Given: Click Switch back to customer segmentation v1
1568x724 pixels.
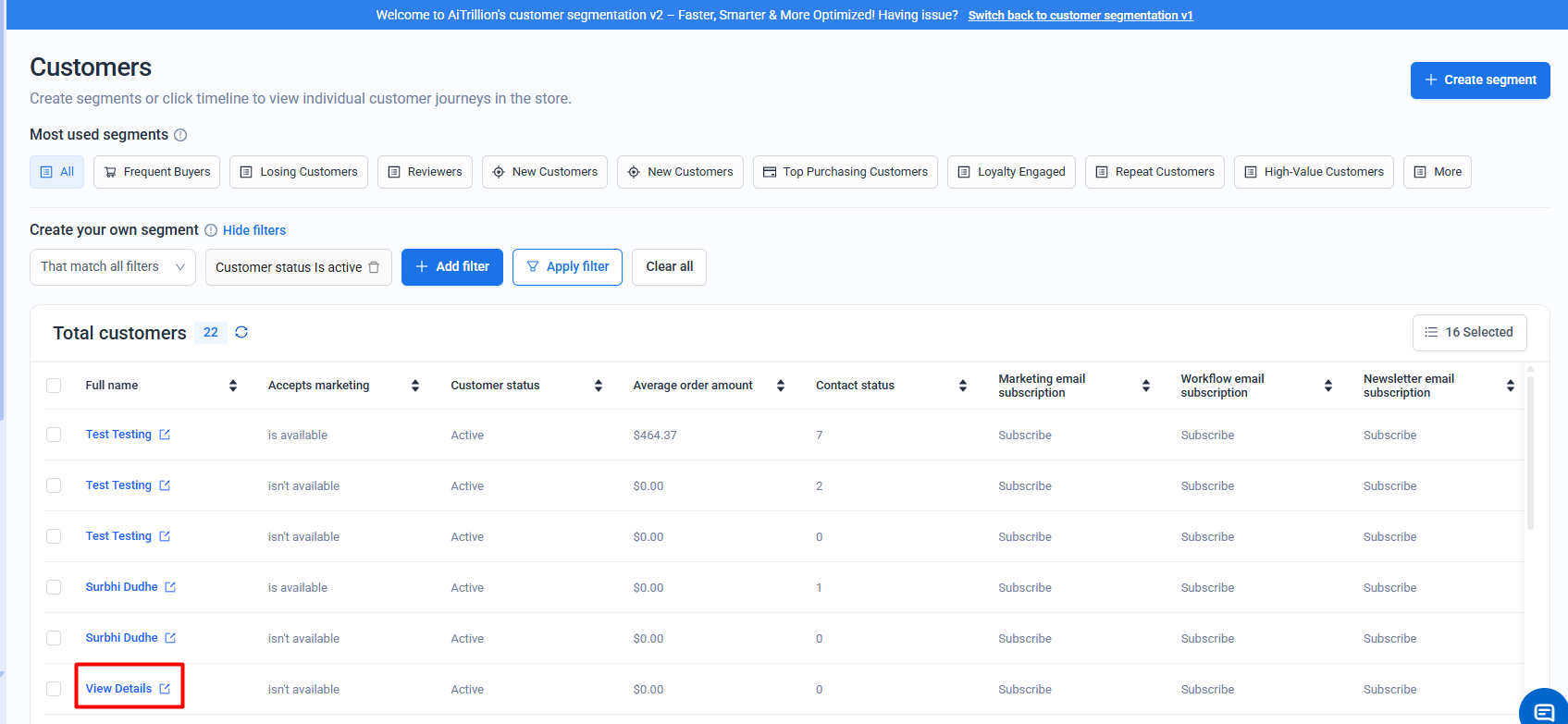Looking at the screenshot, I should [1080, 16].
